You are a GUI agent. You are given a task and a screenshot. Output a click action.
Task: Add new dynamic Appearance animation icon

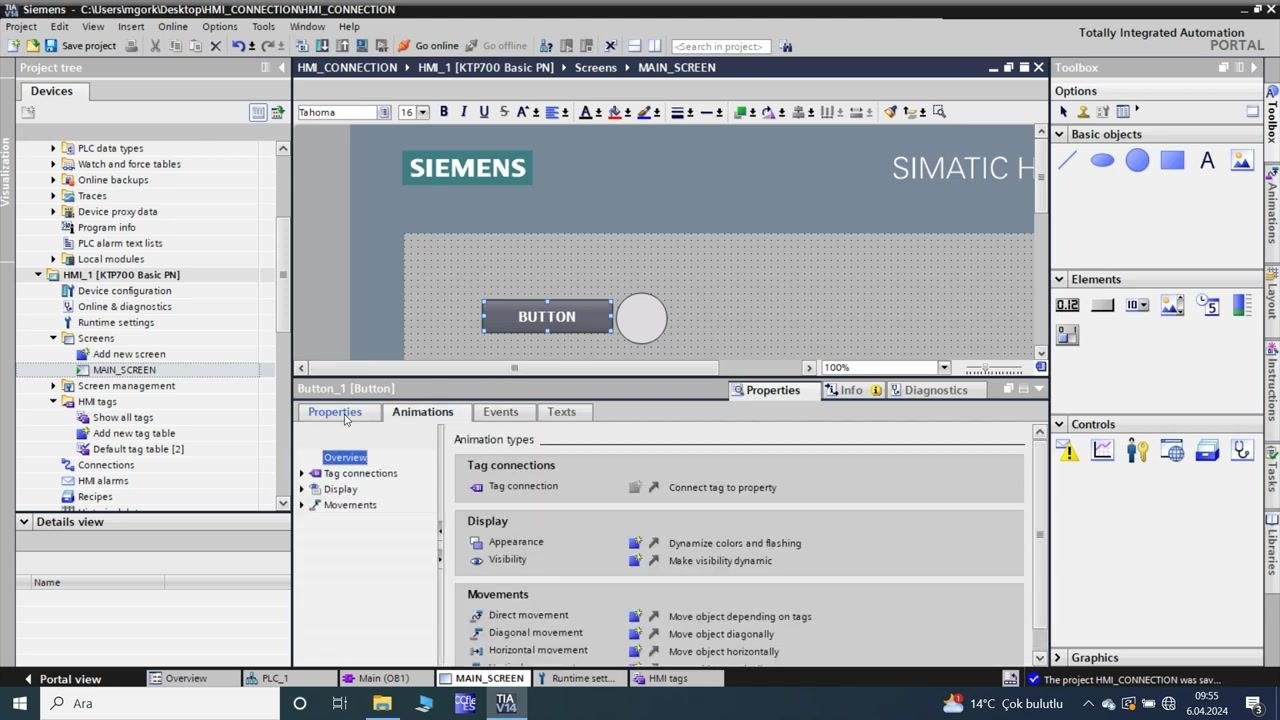[x=635, y=543]
